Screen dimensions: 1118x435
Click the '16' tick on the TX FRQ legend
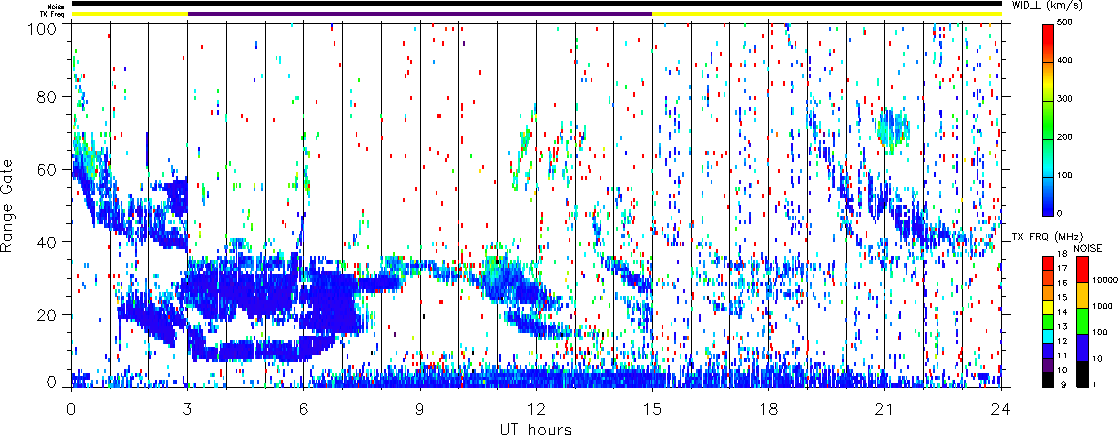pyautogui.click(x=1063, y=283)
